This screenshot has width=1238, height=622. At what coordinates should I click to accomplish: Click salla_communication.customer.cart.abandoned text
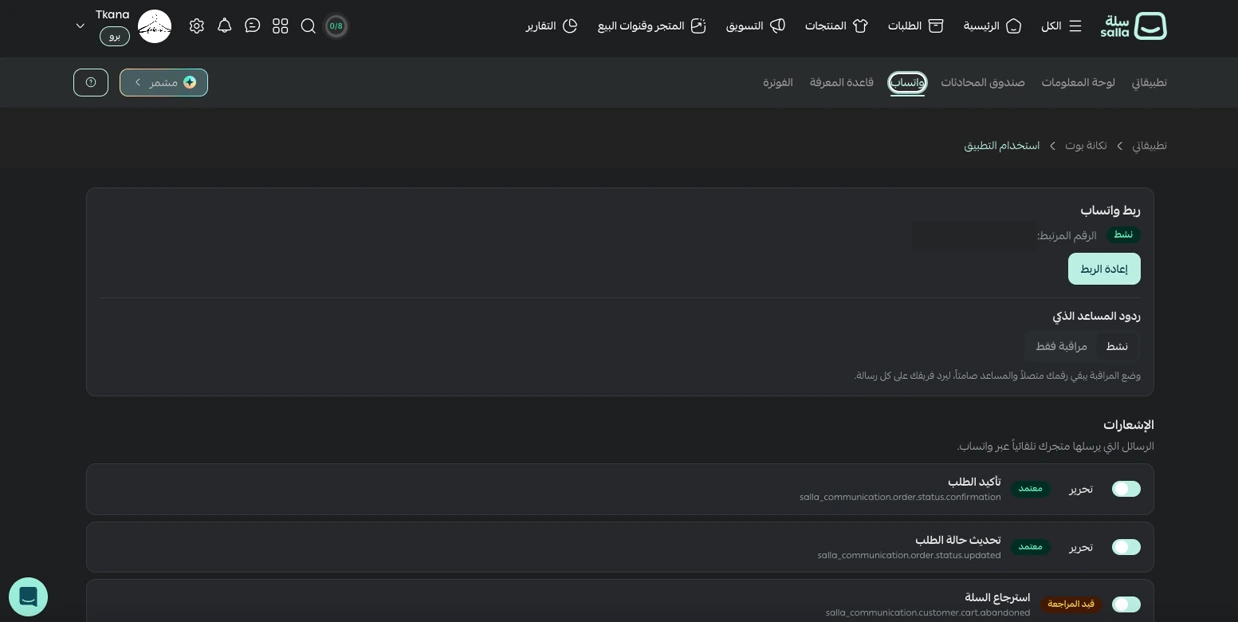(928, 612)
